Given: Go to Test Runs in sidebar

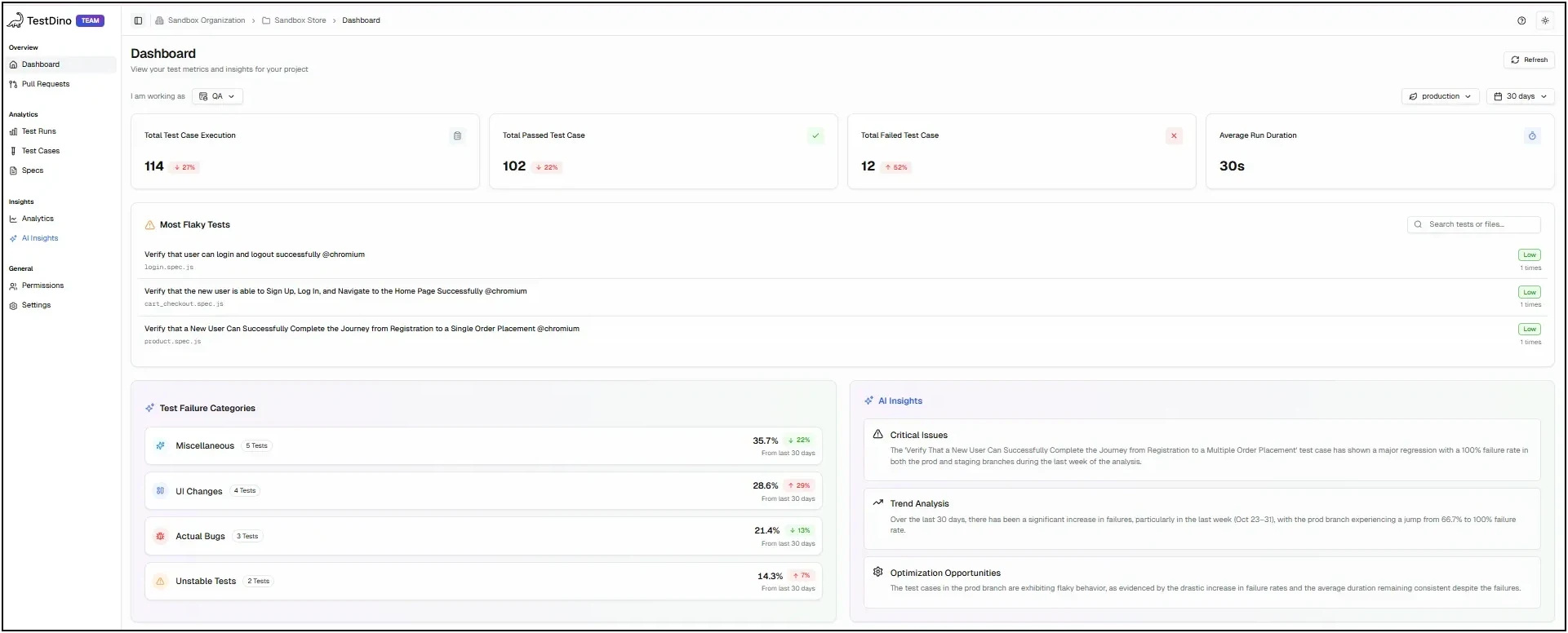Looking at the screenshot, I should [38, 131].
